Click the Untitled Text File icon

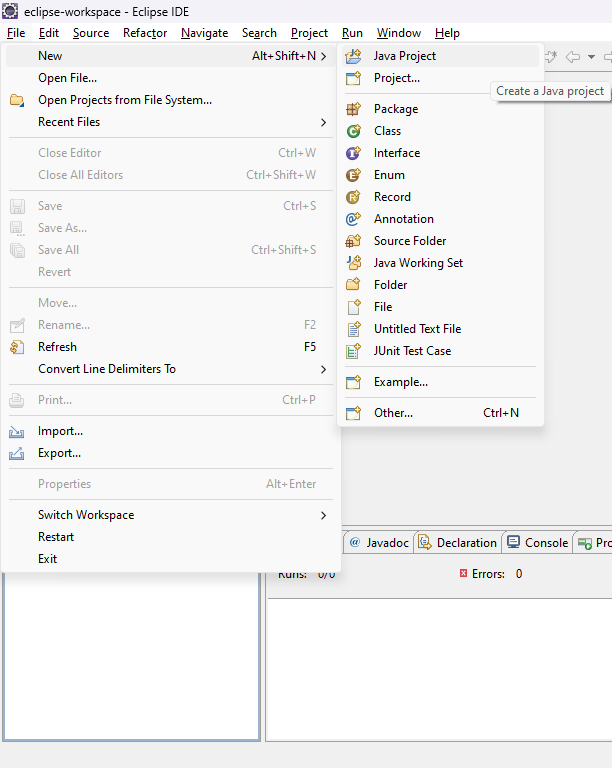click(353, 329)
